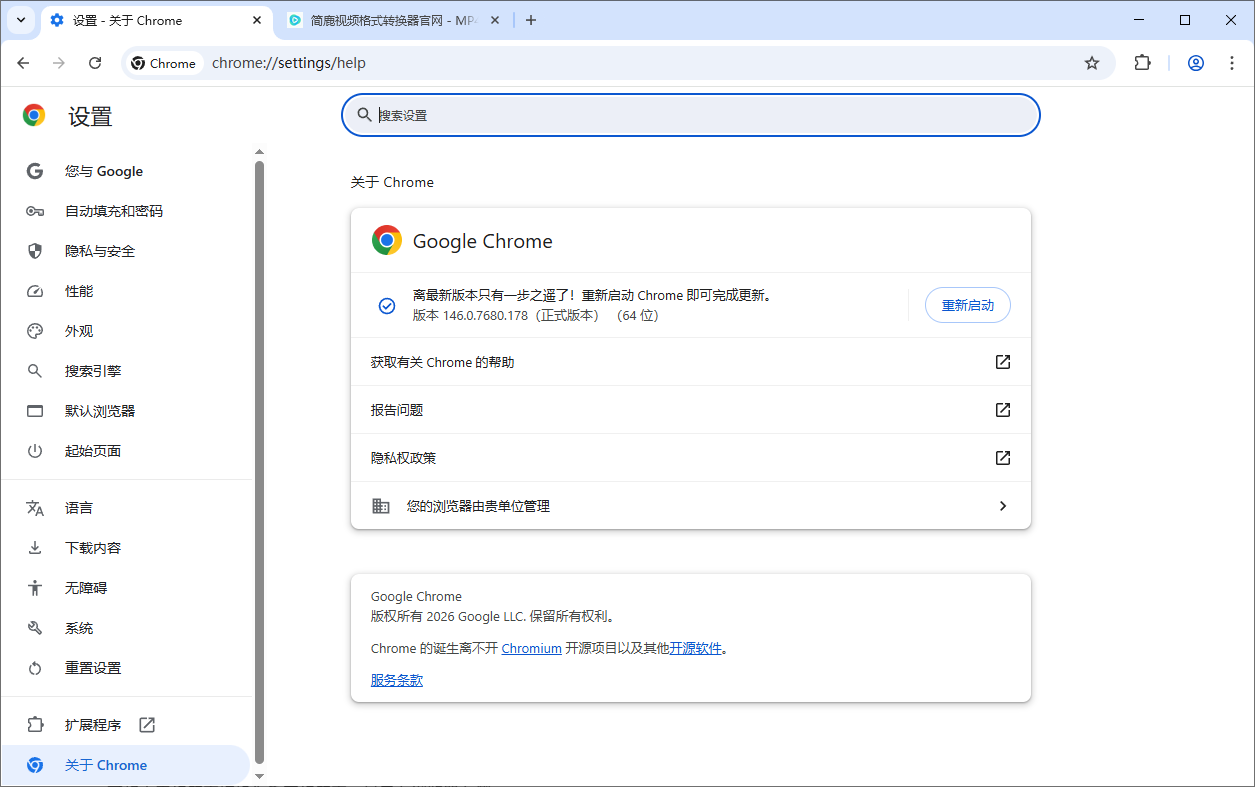Select the 搜索引擎 settings icon
This screenshot has width=1255, height=787.
(35, 370)
